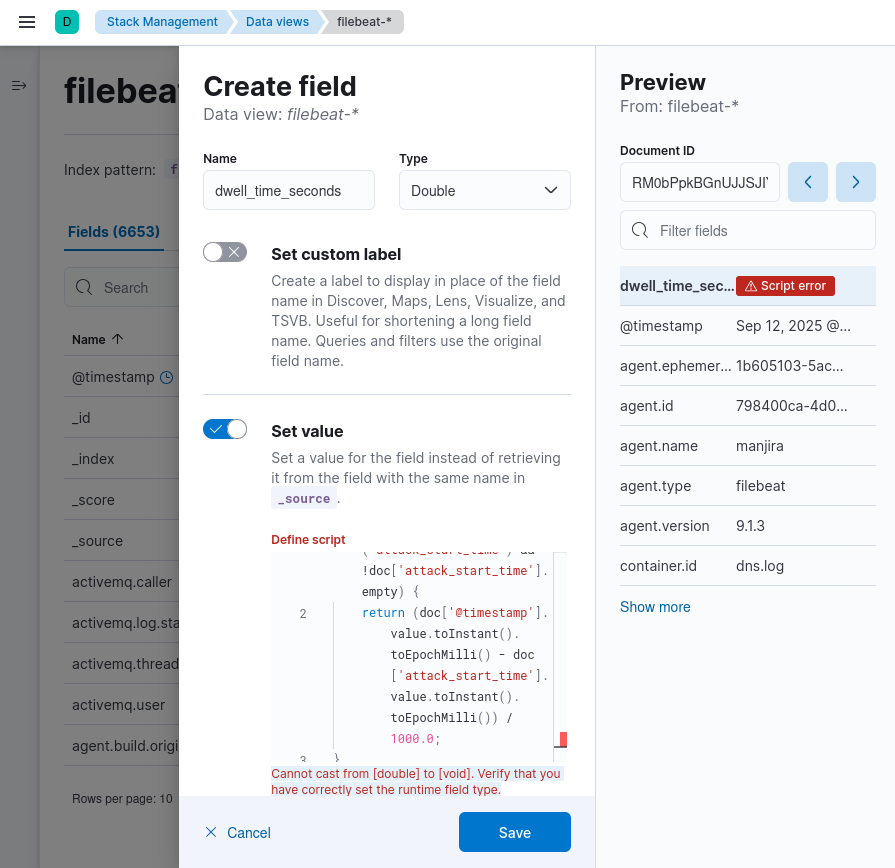
Task: Go to Data views breadcrumb
Action: coord(277,22)
